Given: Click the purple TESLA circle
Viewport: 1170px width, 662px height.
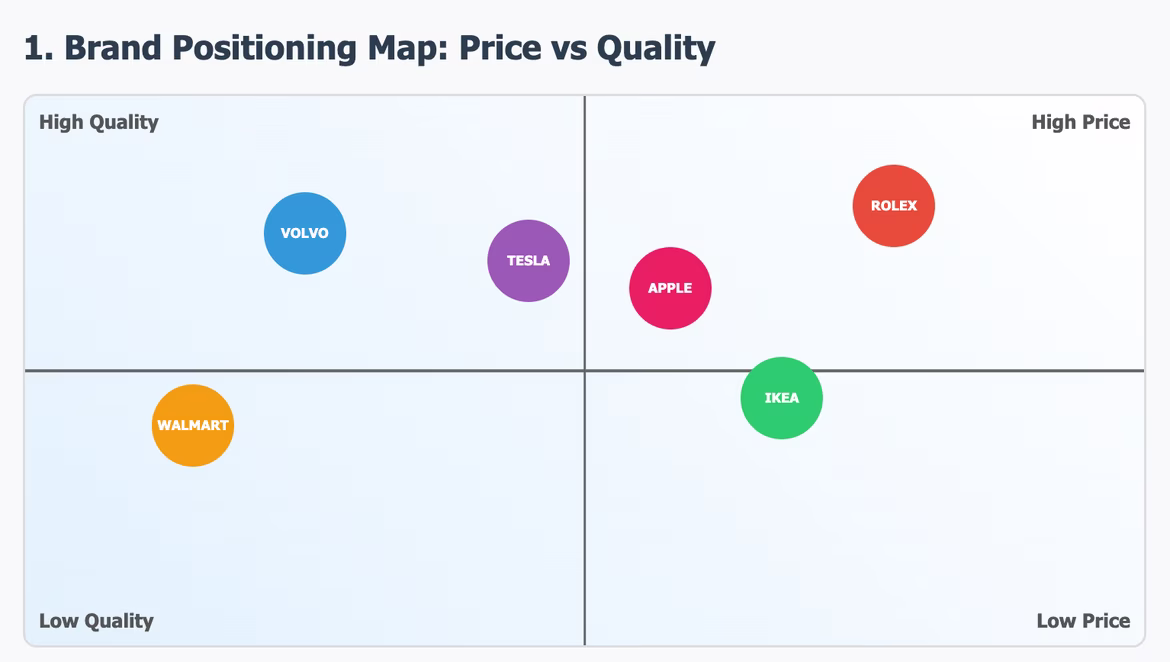Looking at the screenshot, I should (528, 261).
